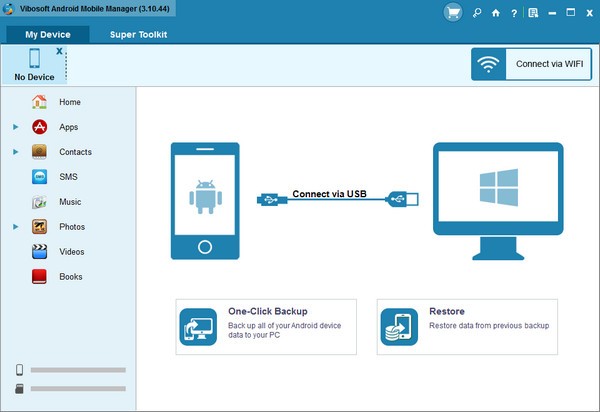The image size is (600, 412).
Task: Click the WIFI signal icon
Action: pos(489,64)
